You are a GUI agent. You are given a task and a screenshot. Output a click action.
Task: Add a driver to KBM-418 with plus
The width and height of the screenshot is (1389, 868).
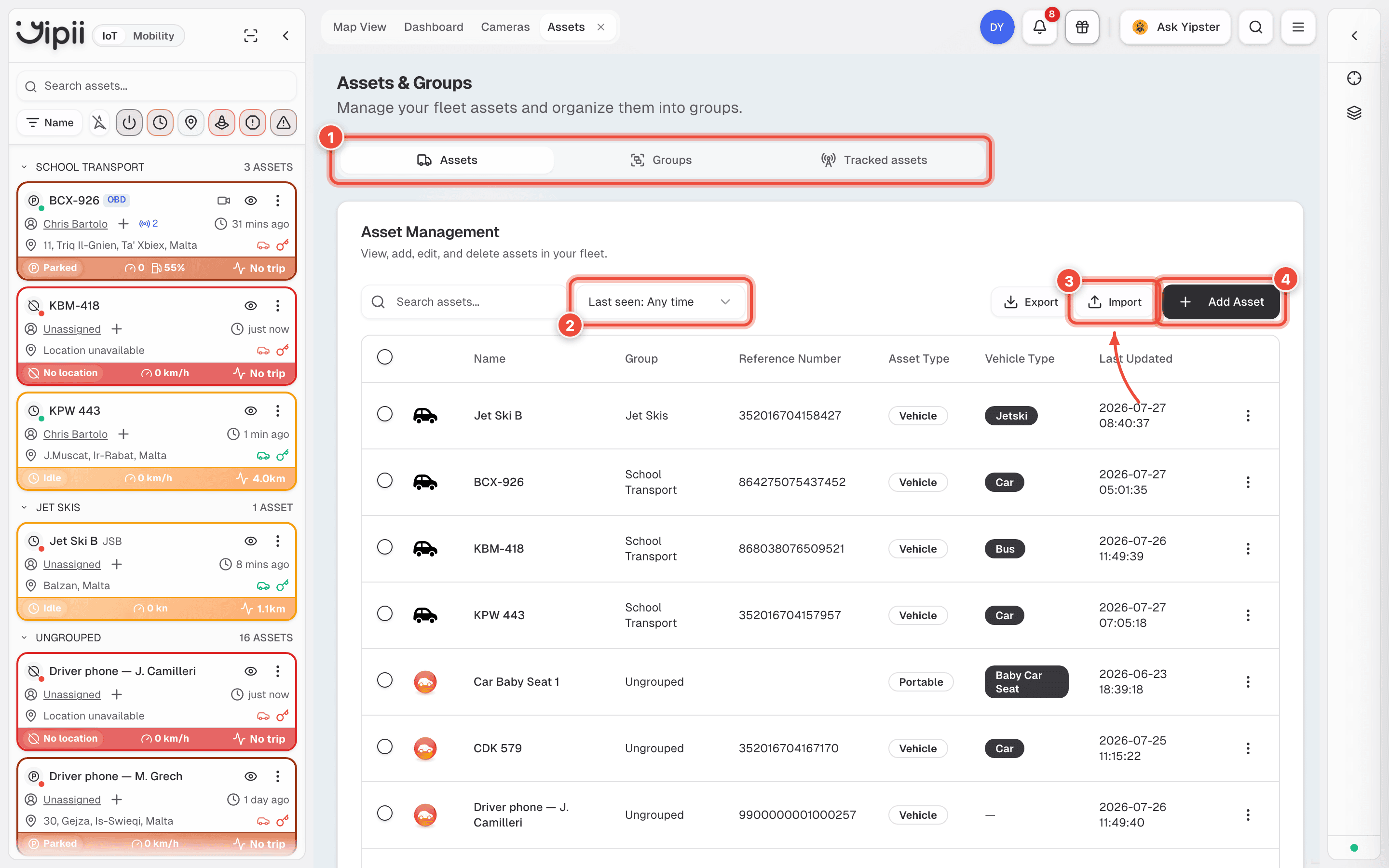117,329
